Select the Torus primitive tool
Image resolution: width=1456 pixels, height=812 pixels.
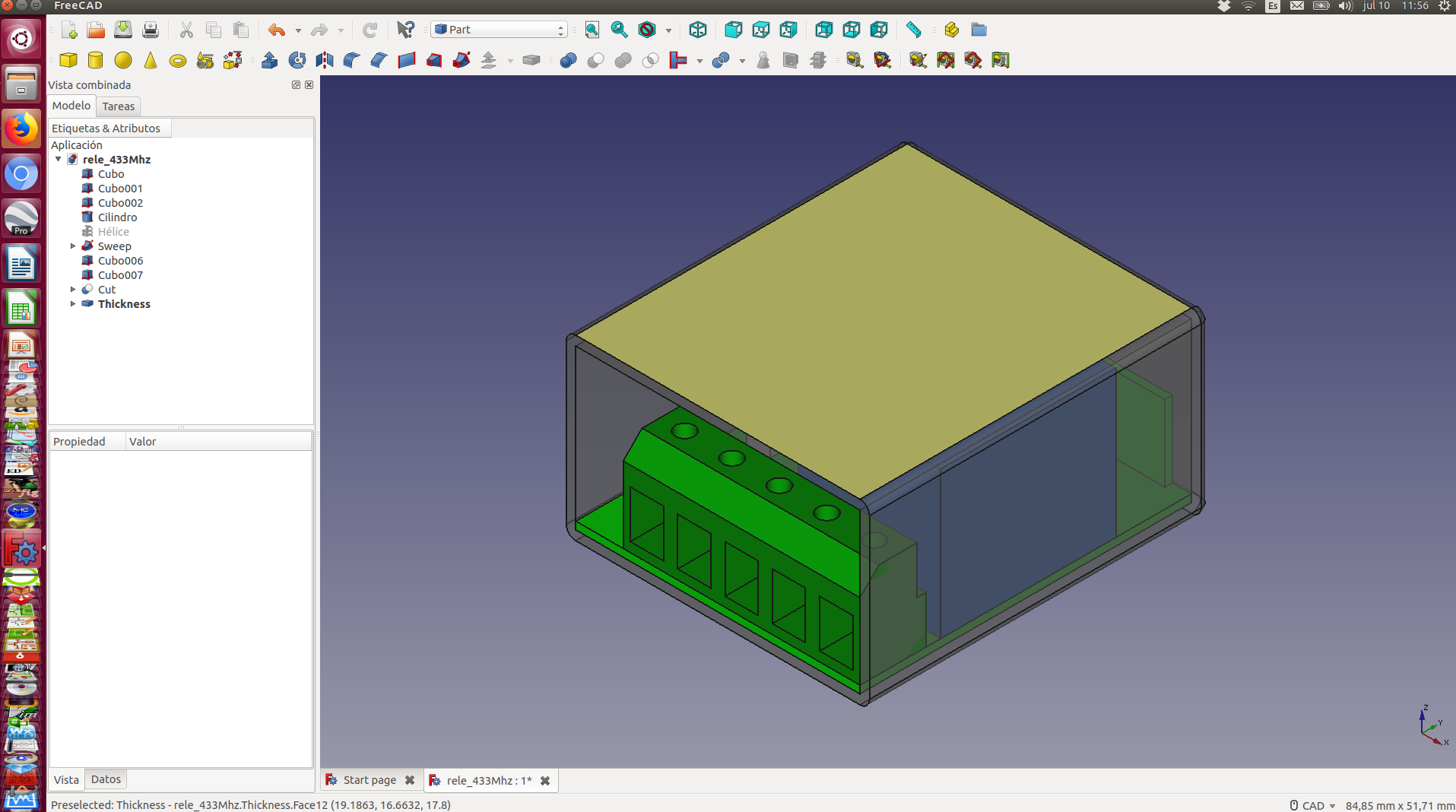(x=178, y=60)
